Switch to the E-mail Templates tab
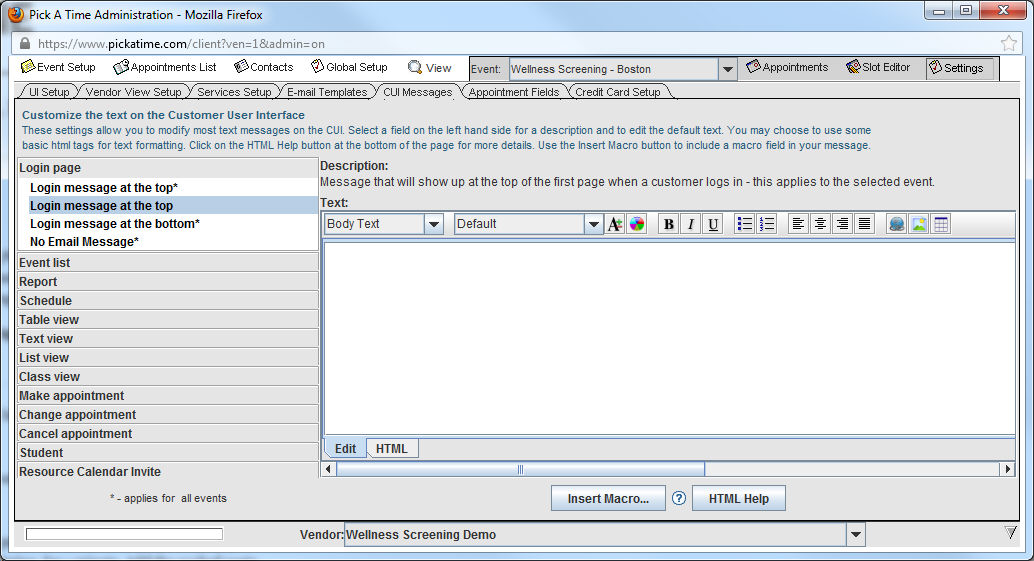1034x561 pixels. click(x=327, y=92)
